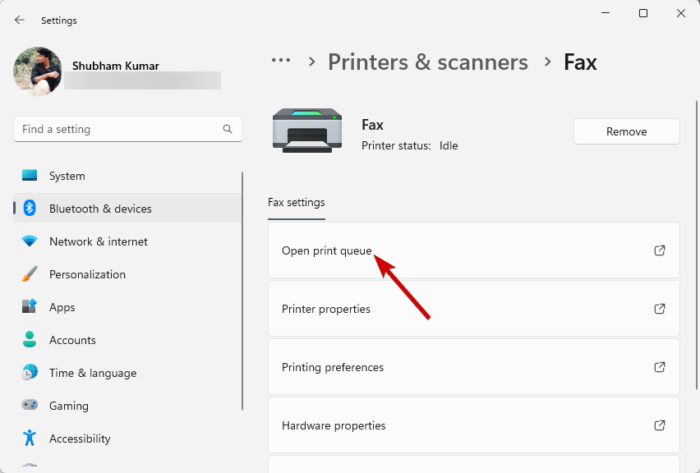This screenshot has width=700, height=473.
Task: Go to Personalization settings
Action: [127, 274]
